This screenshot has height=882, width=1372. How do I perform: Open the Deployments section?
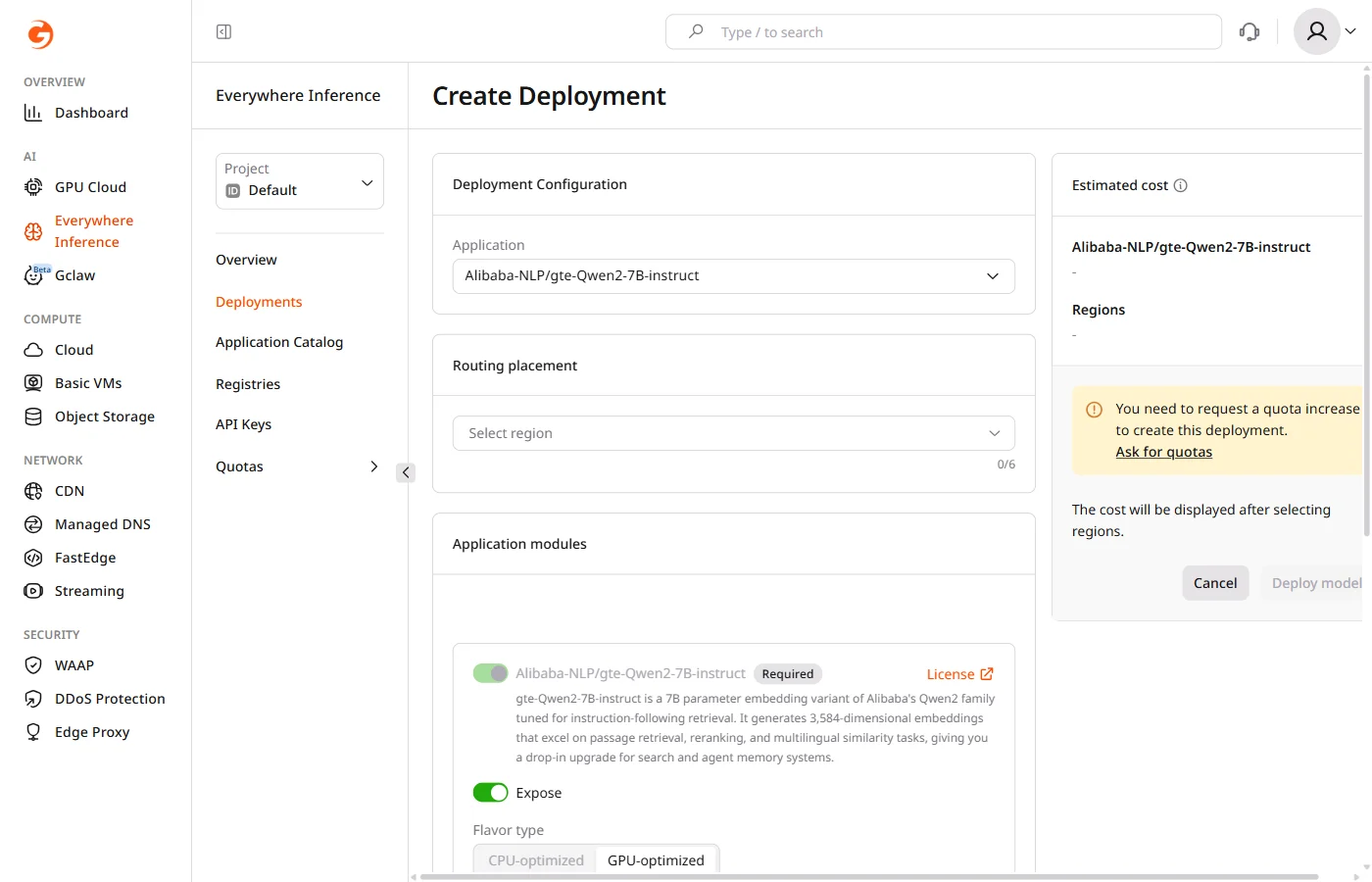point(259,302)
